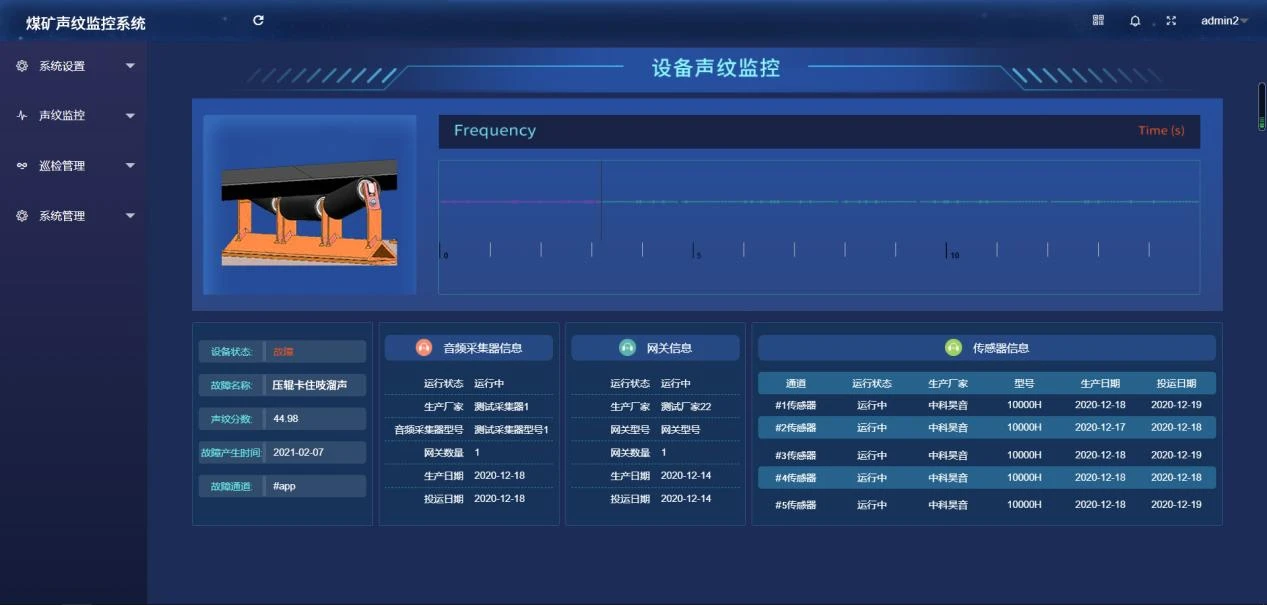Click the 声纹监控 waveform icon
The width and height of the screenshot is (1267, 605).
click(x=22, y=116)
